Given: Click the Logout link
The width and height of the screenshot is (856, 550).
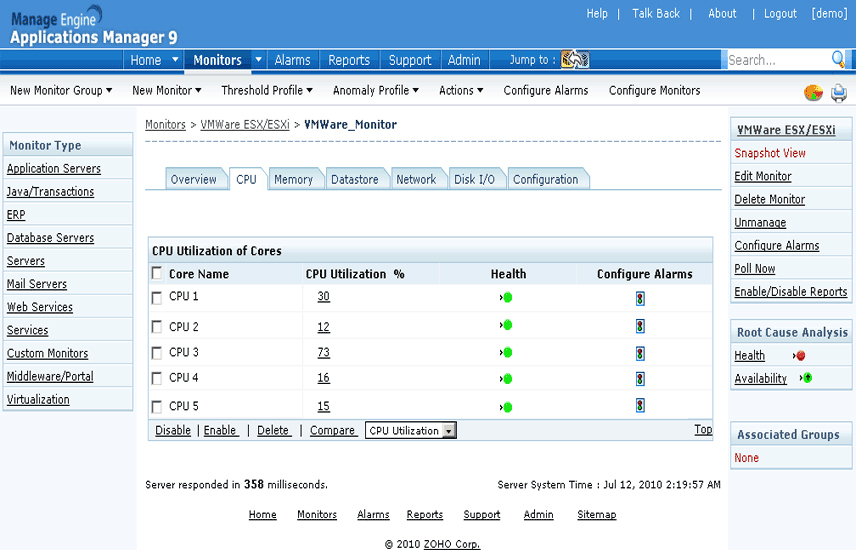Looking at the screenshot, I should pos(780,14).
